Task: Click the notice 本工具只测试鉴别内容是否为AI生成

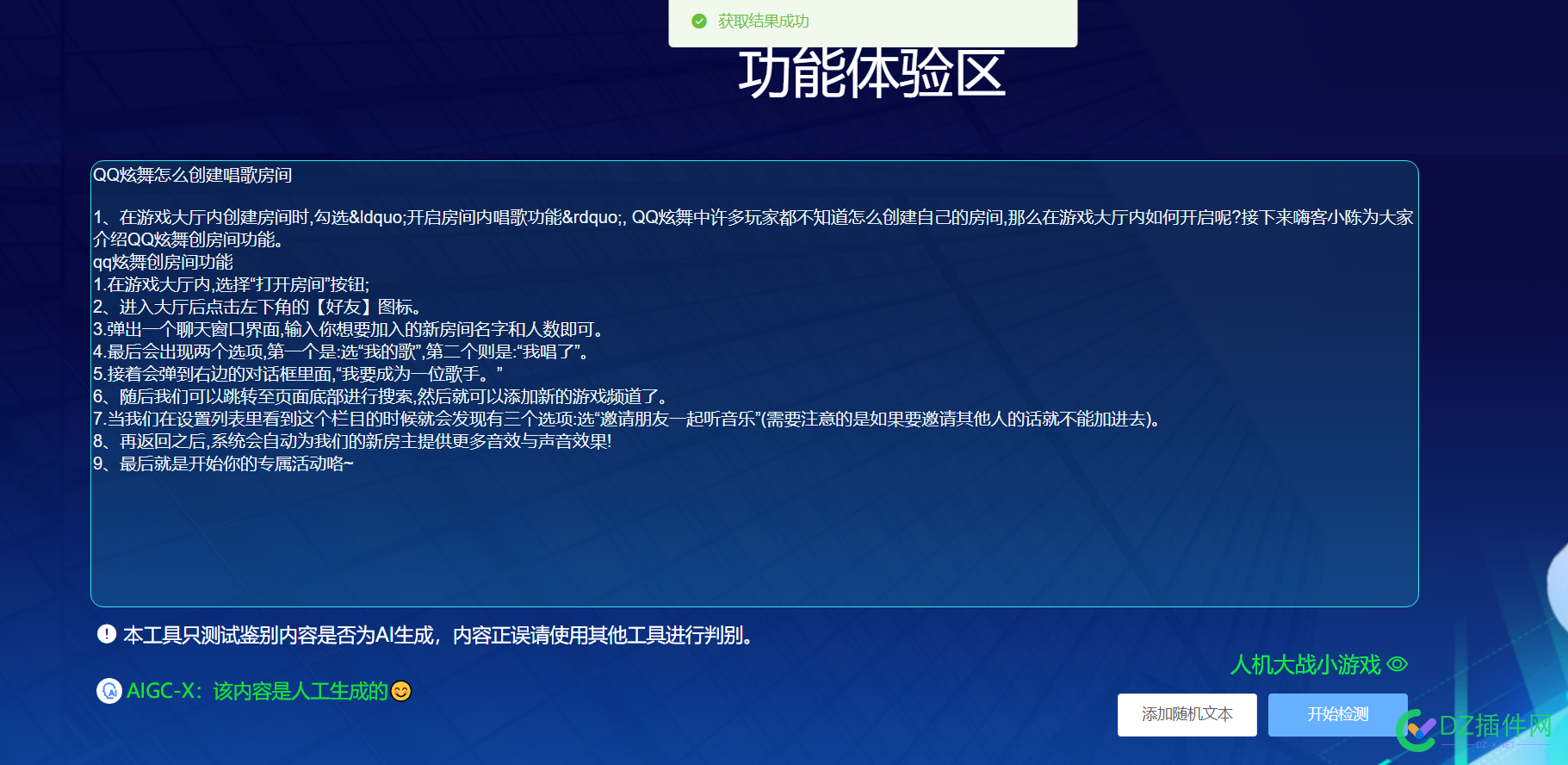Action: pos(440,635)
